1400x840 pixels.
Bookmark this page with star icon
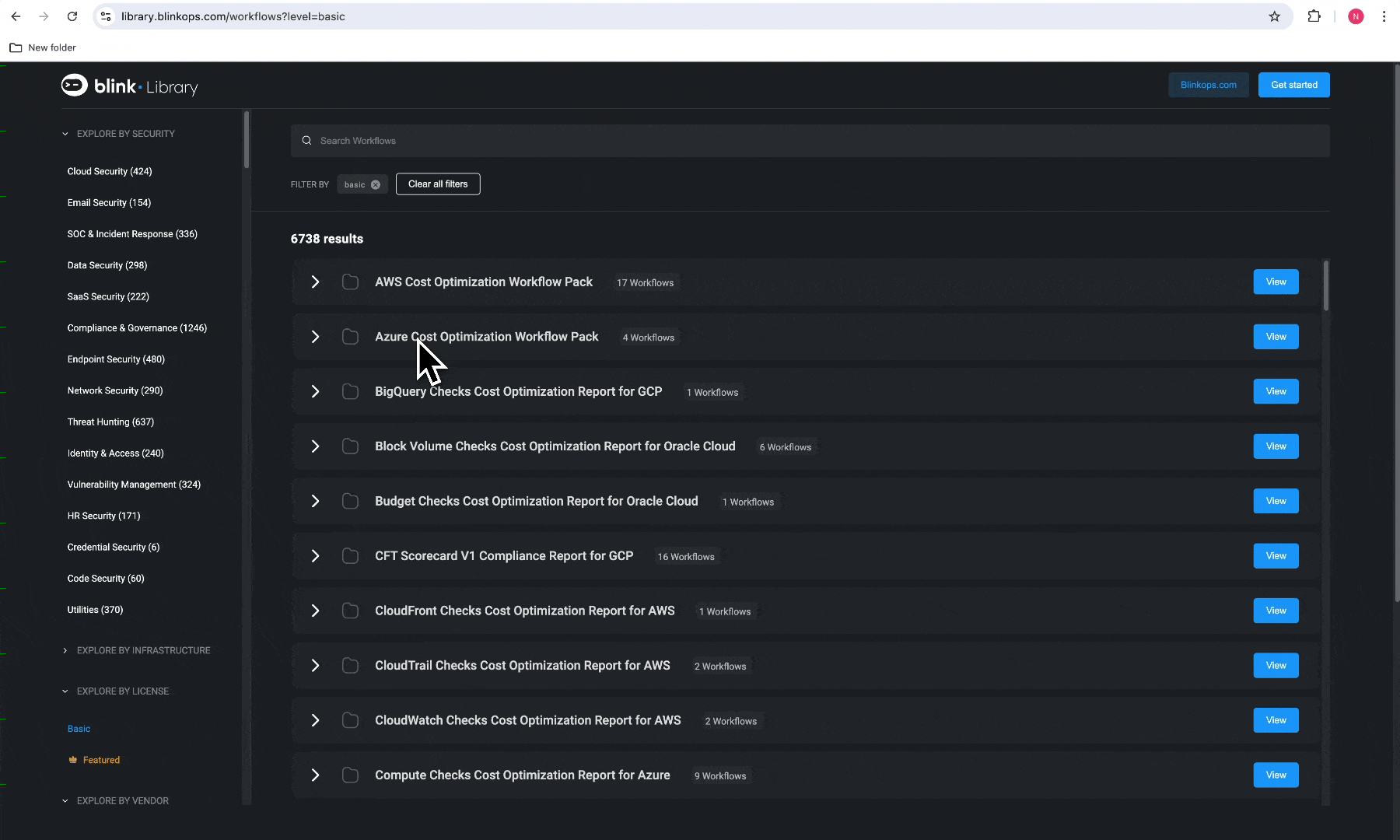coord(1274,16)
